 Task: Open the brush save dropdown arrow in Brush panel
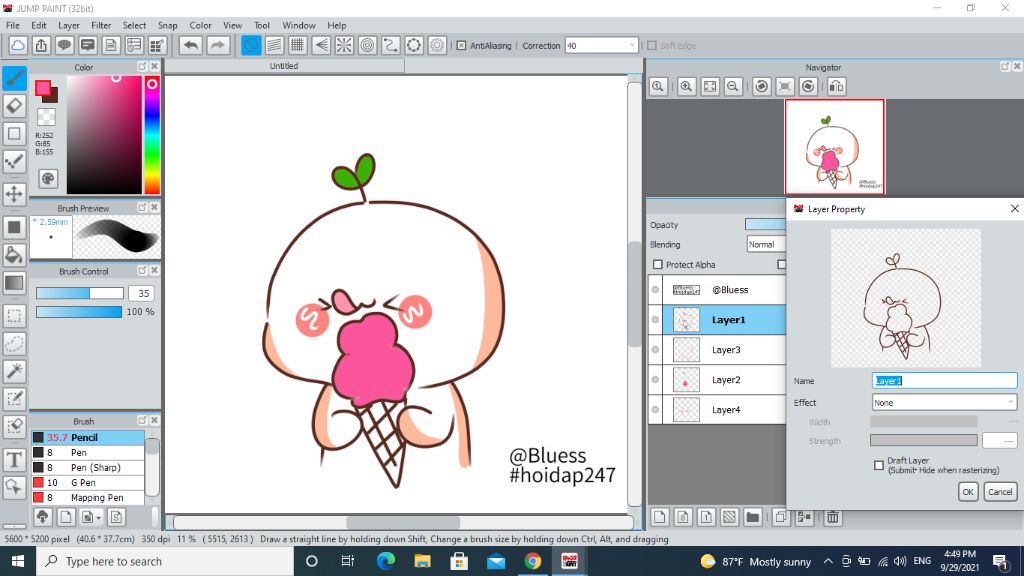[98, 517]
